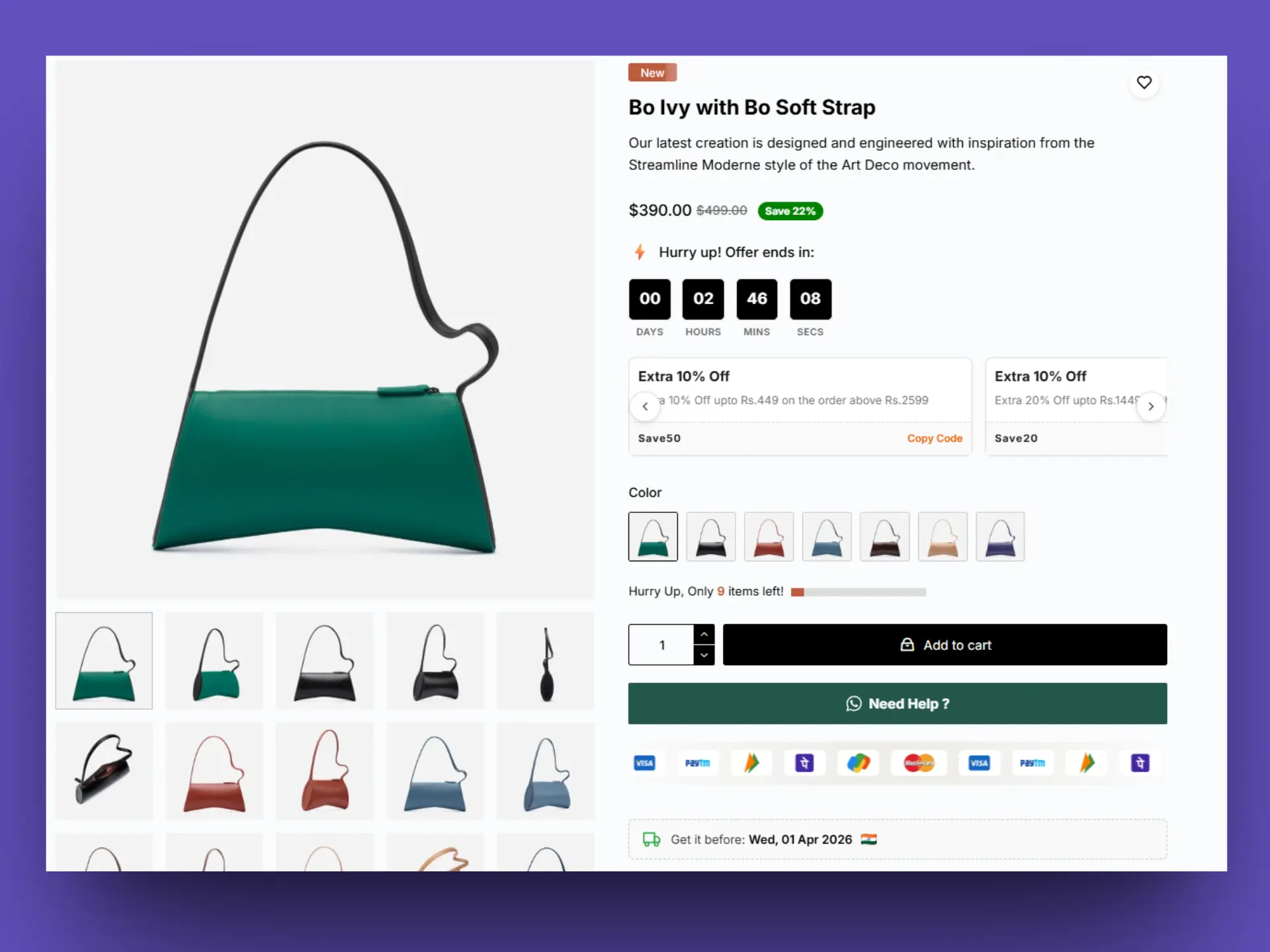
Task: Decrease quantity with the down arrow
Action: pos(704,655)
